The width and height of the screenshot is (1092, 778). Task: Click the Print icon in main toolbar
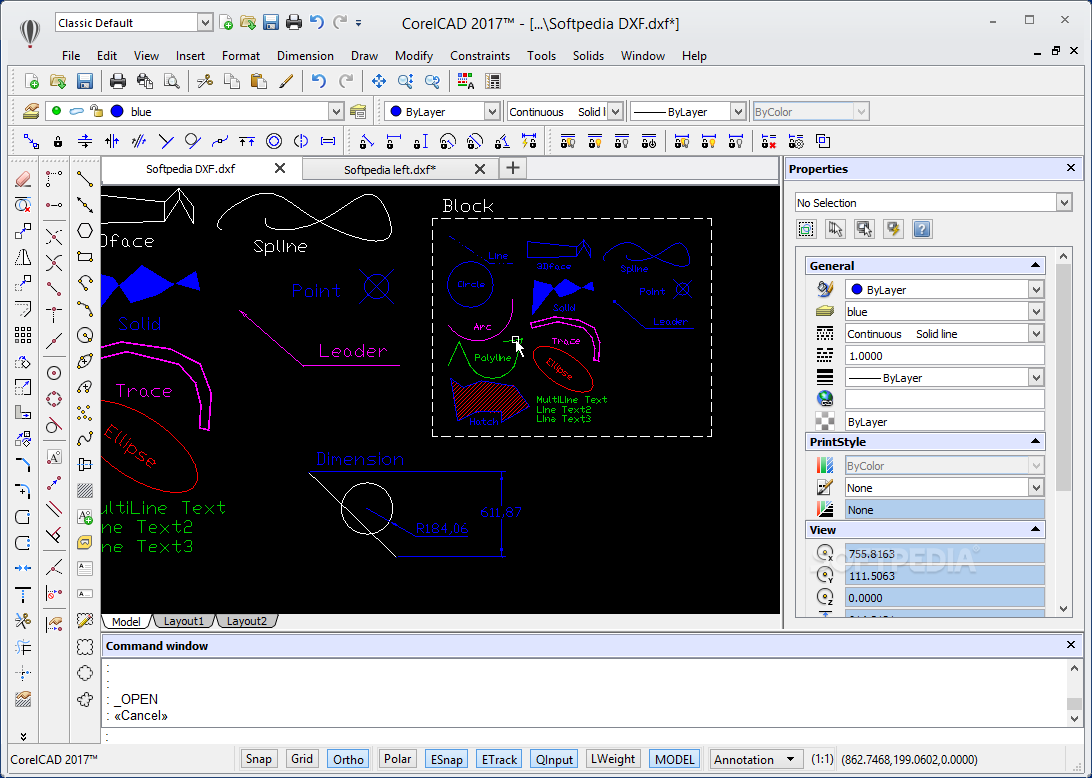click(118, 81)
